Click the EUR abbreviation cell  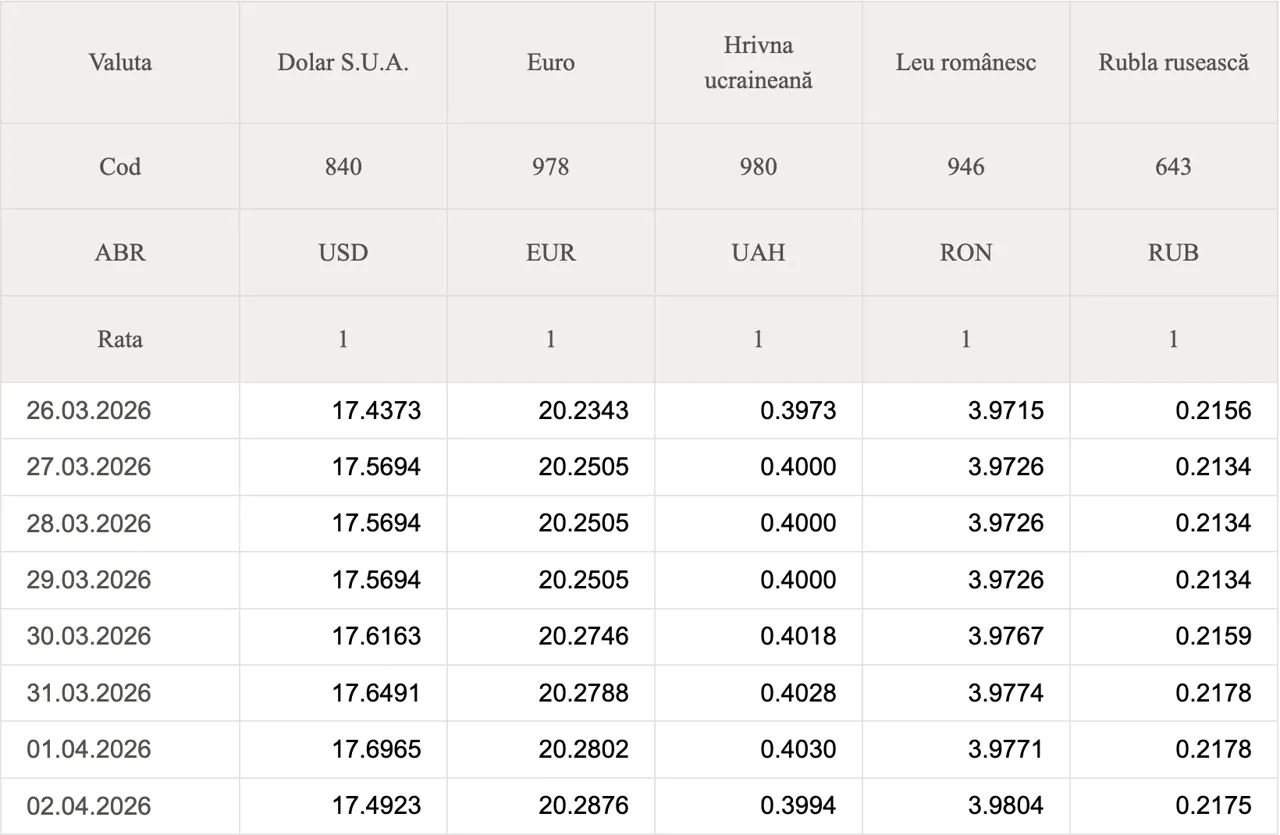(x=550, y=253)
